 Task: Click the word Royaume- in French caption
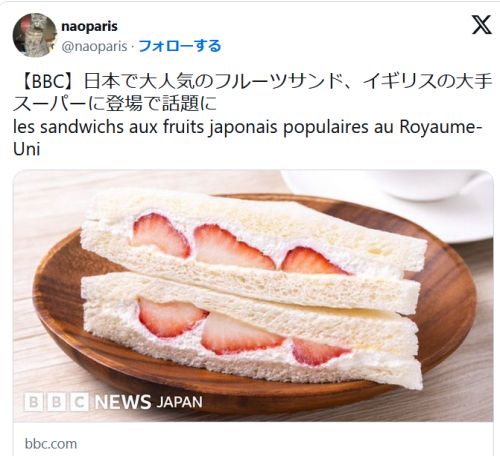pos(441,127)
